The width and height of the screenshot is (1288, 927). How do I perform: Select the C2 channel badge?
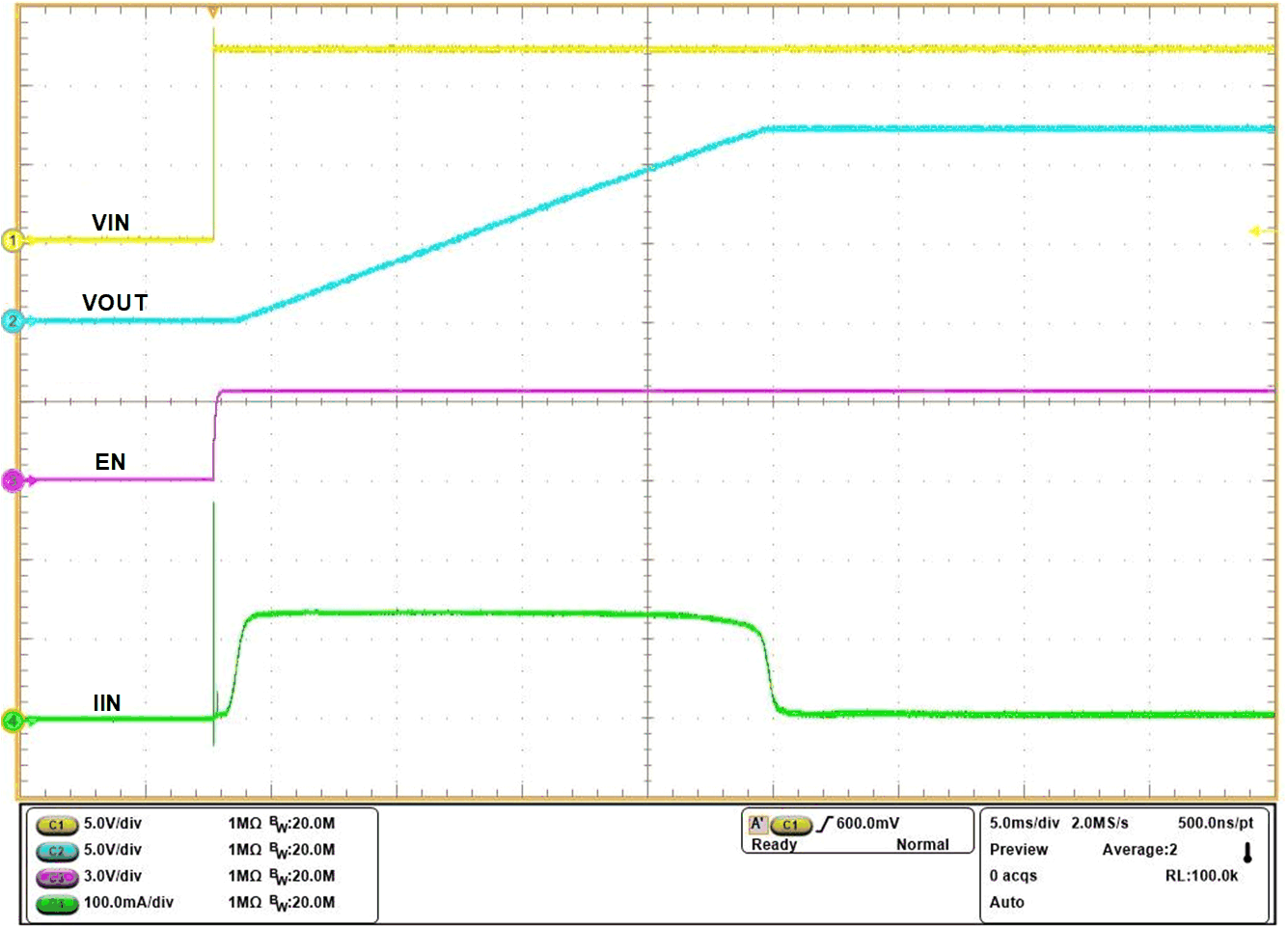[57, 852]
